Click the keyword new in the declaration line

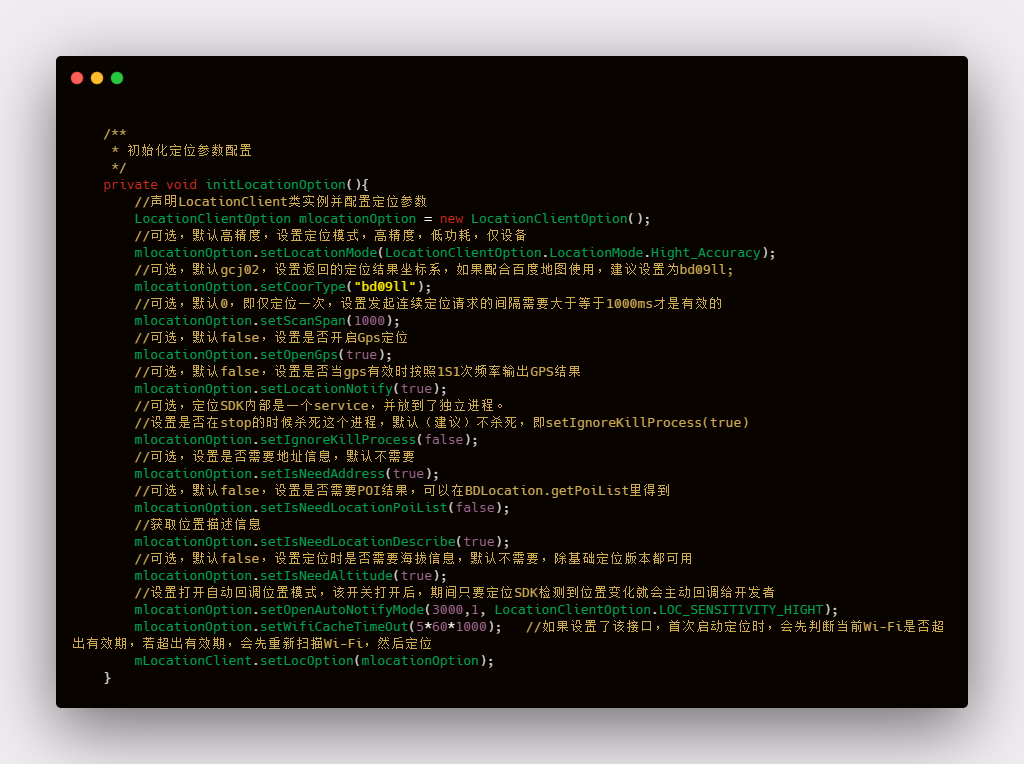[451, 219]
